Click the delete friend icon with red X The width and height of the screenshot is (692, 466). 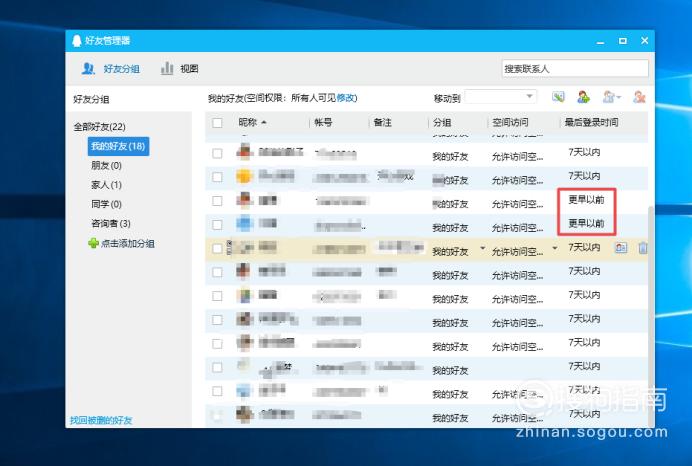[x=639, y=97]
